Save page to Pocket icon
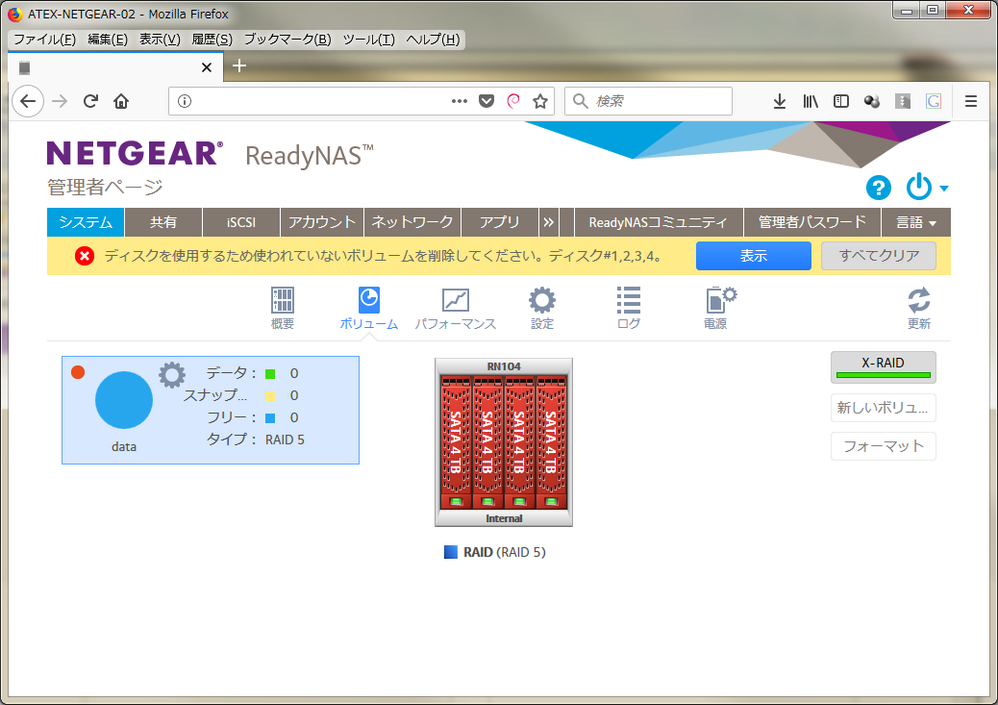998x705 pixels. tap(486, 101)
